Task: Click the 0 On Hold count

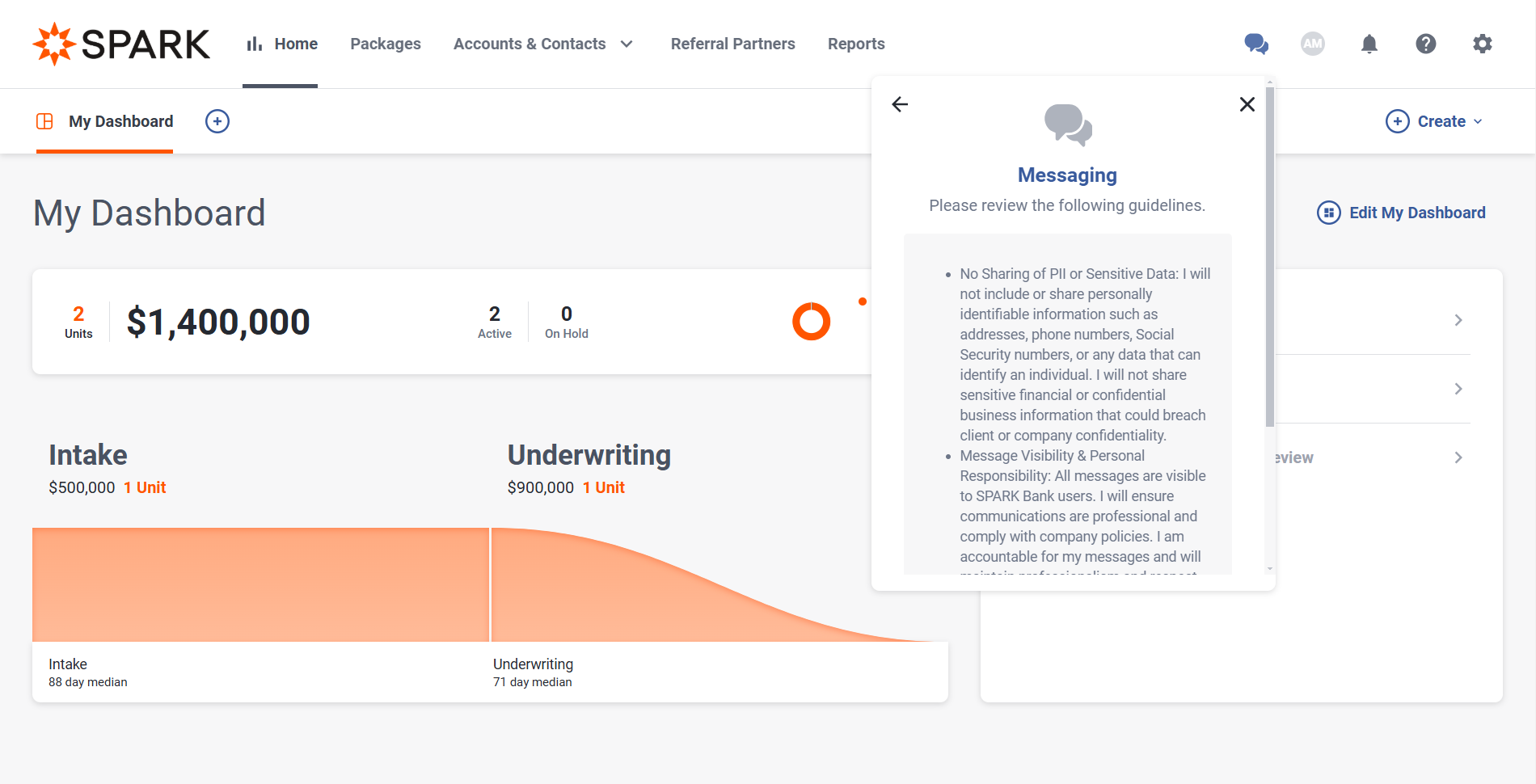Action: click(x=567, y=322)
